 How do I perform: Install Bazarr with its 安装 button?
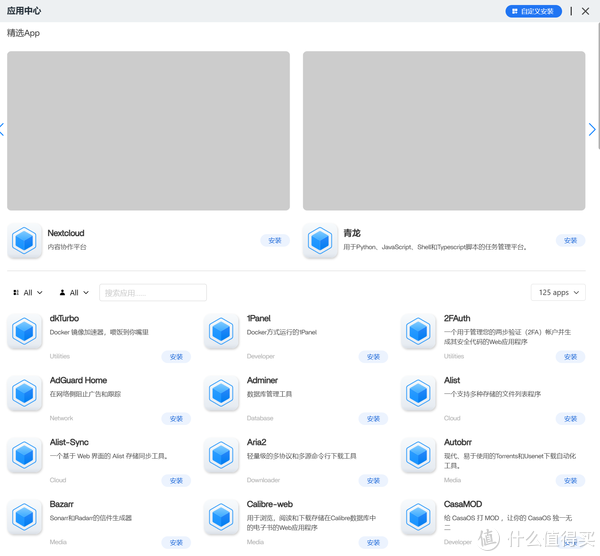pyautogui.click(x=176, y=543)
